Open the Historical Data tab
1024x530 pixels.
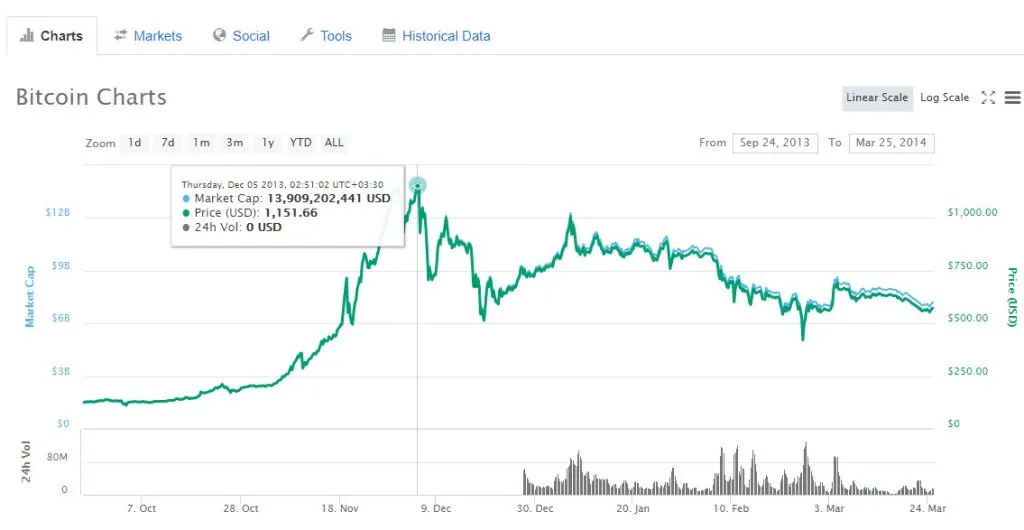coord(436,36)
